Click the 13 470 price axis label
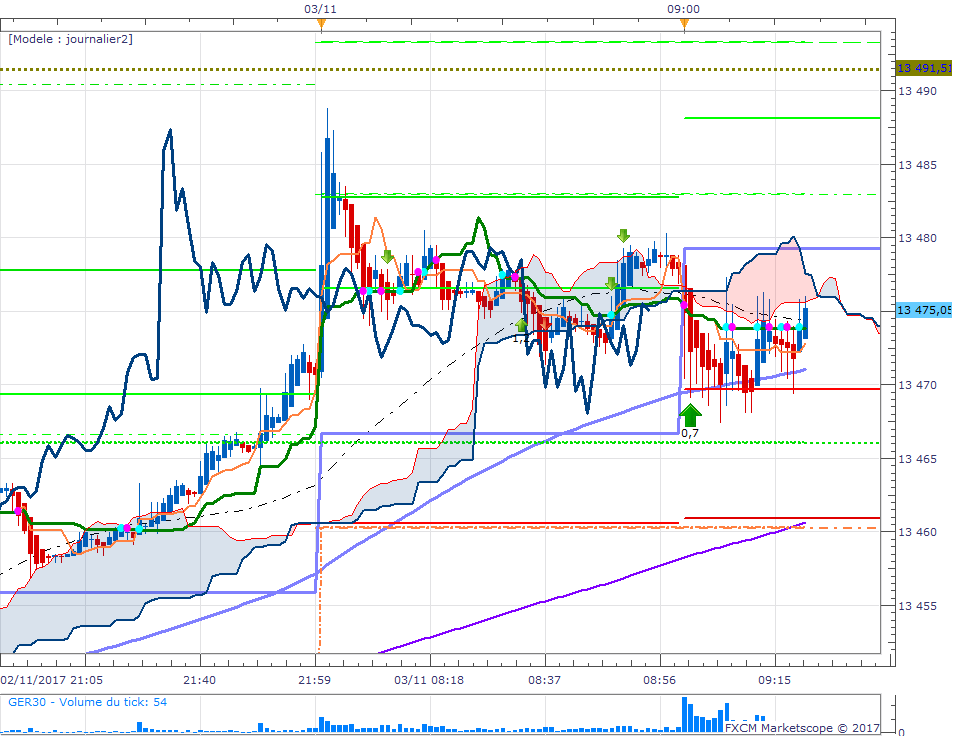 [917, 385]
